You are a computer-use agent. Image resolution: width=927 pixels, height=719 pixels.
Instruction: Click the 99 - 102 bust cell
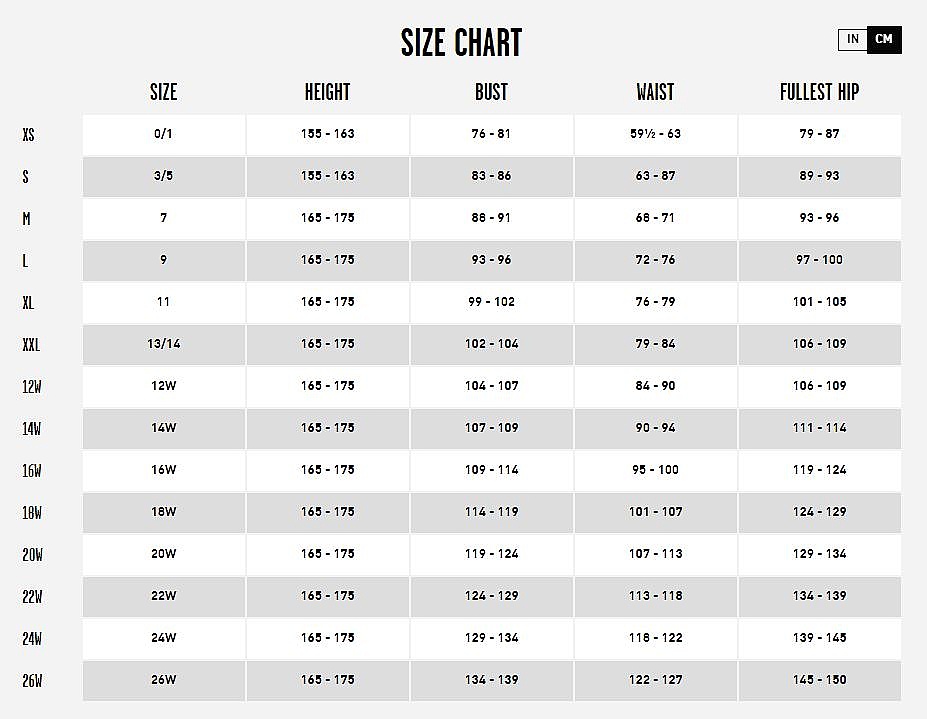(491, 302)
